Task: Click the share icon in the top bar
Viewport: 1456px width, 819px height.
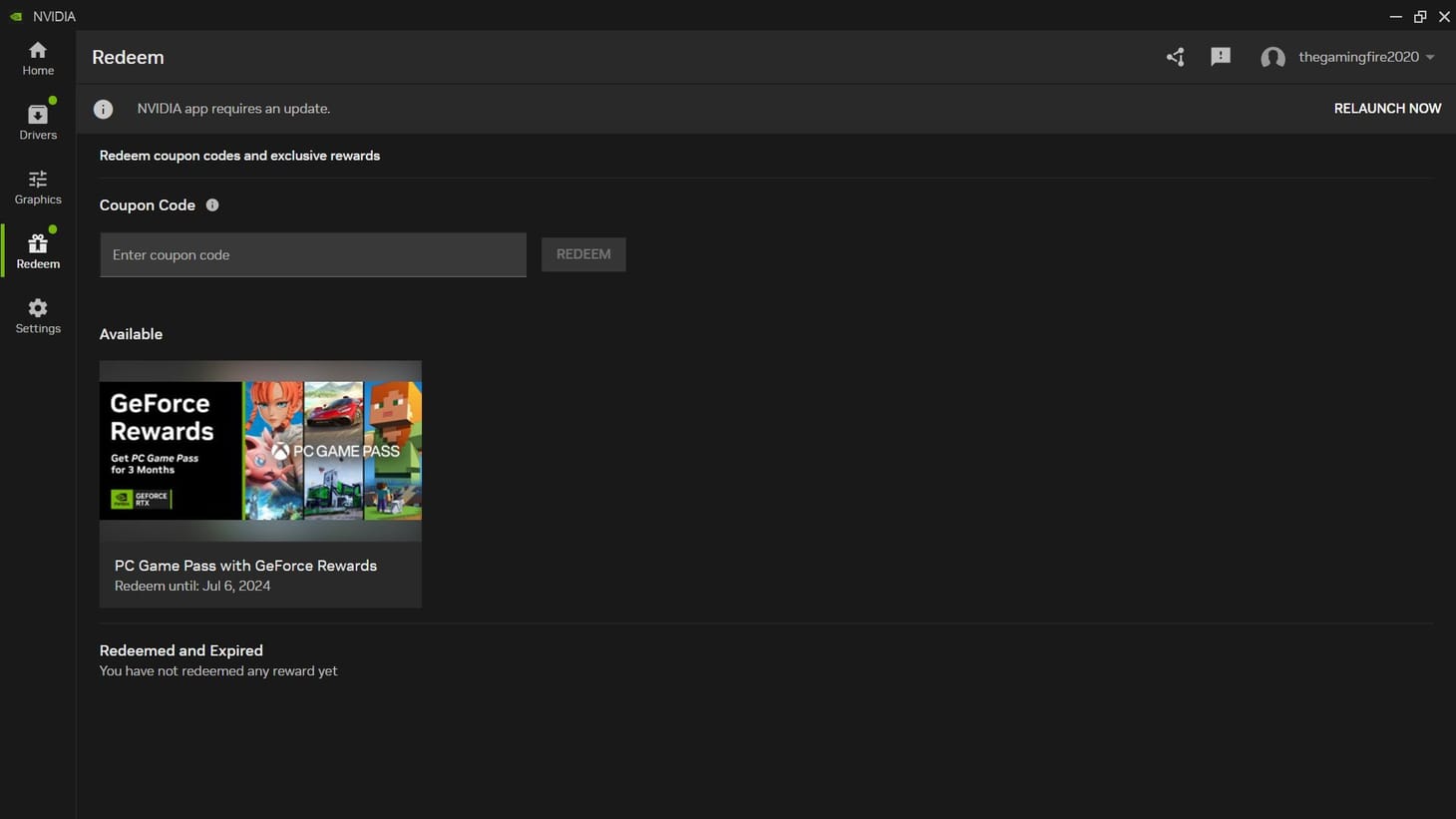Action: 1175,57
